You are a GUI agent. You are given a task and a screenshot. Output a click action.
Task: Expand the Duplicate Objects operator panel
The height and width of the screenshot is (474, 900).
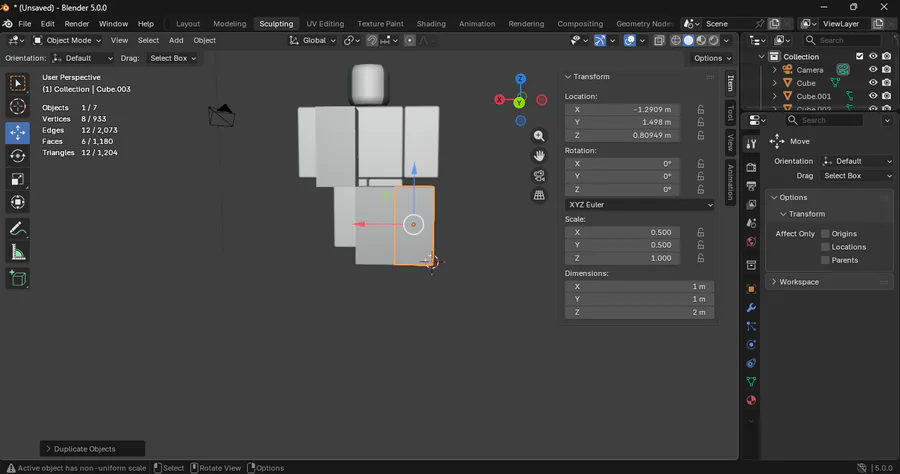84,449
